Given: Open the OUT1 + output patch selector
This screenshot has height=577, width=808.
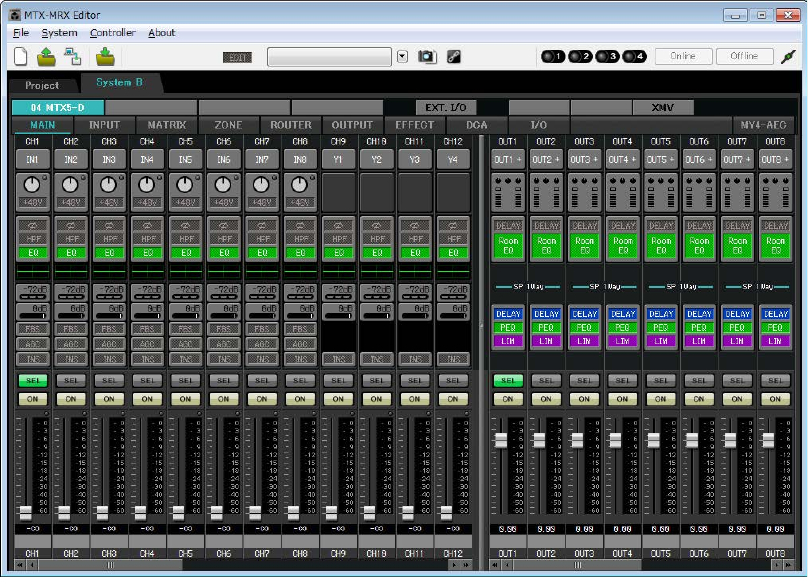Looking at the screenshot, I should point(508,160).
